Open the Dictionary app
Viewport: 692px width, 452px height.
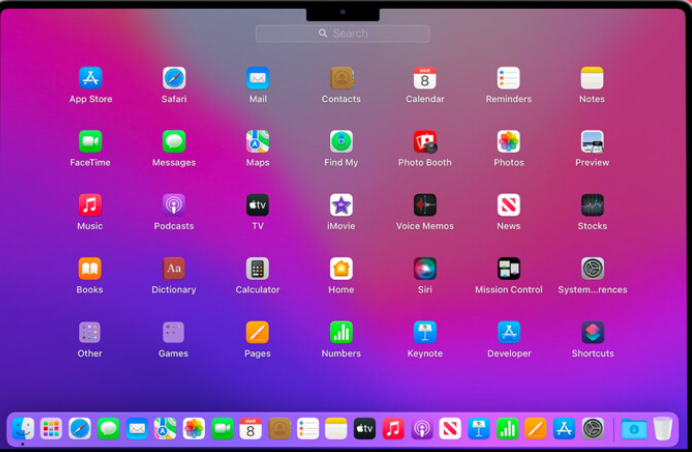click(x=174, y=269)
